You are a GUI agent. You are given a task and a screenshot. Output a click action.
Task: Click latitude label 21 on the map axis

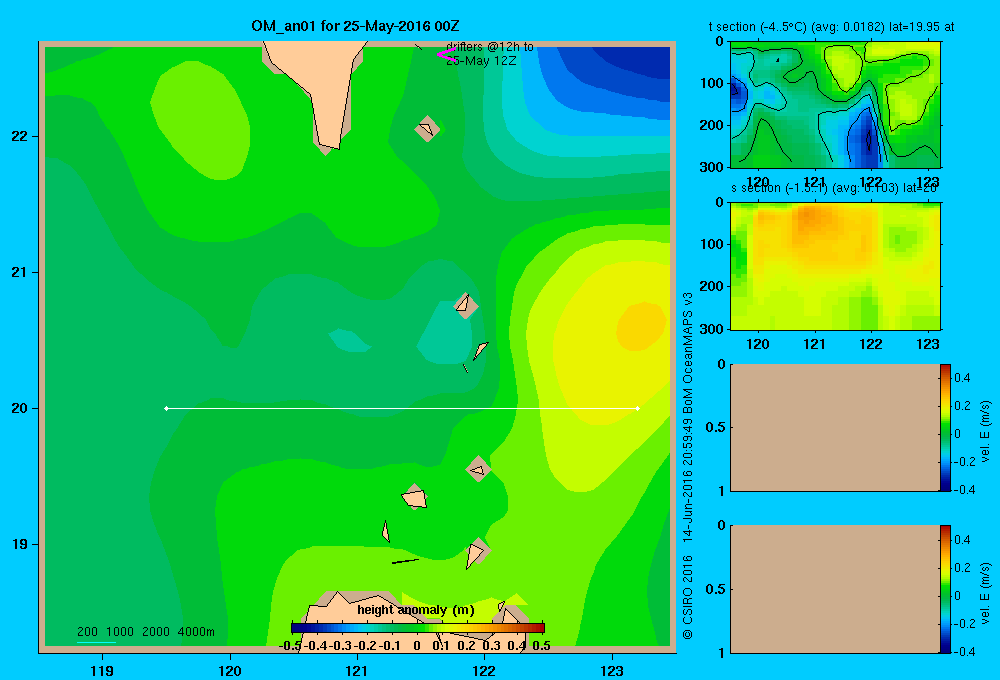tap(20, 272)
